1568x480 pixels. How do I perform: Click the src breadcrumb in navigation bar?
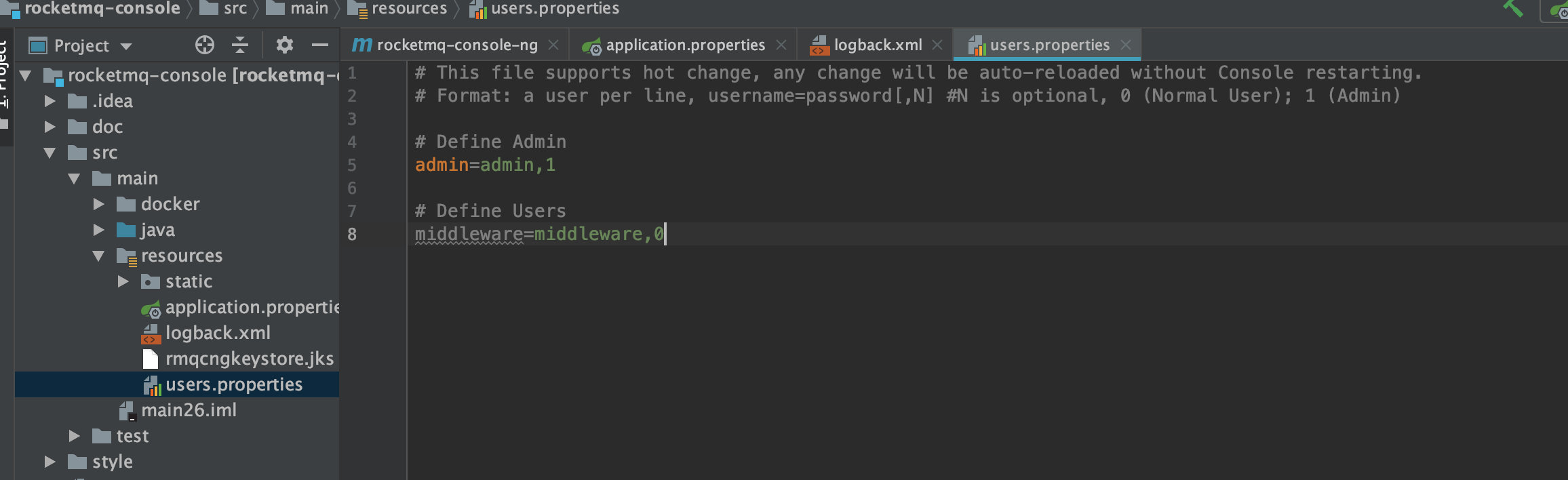click(x=235, y=9)
